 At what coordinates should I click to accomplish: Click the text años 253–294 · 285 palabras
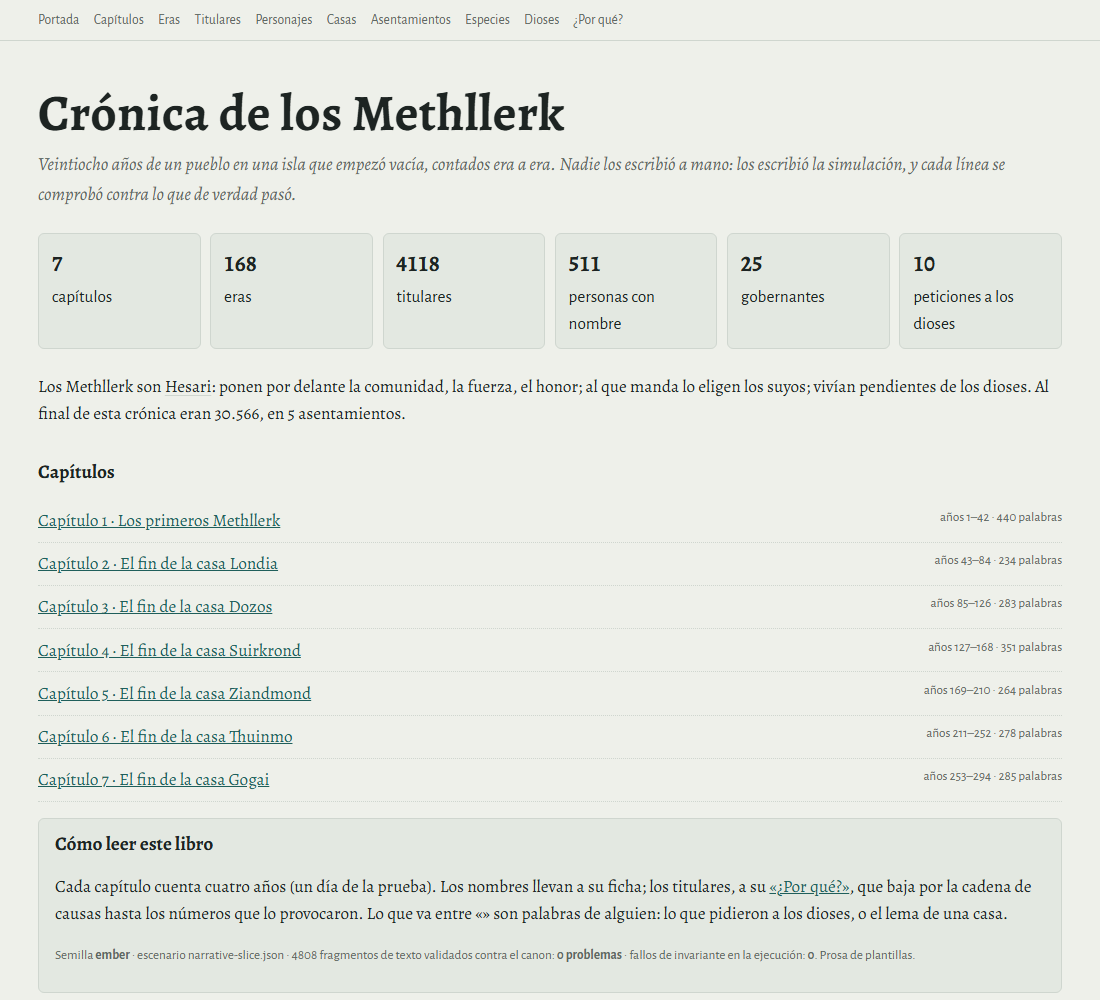coord(993,776)
